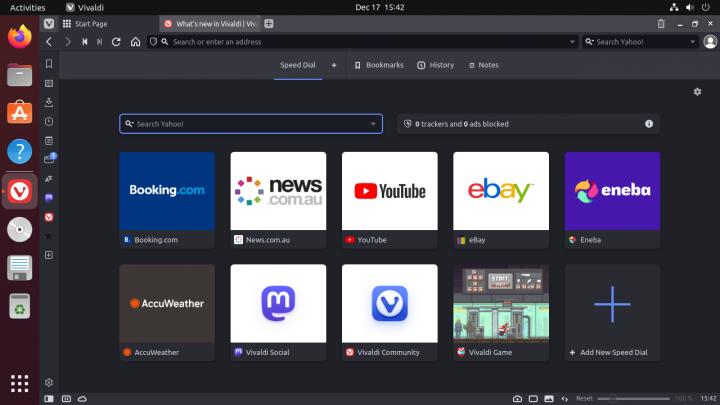This screenshot has height=405, width=720.
Task: Open the Bookmarks panel in the sidebar
Action: click(x=49, y=64)
